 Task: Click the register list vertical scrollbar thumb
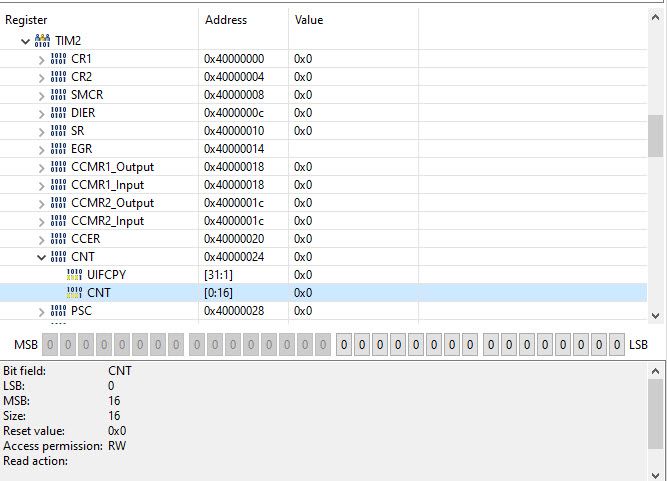656,136
